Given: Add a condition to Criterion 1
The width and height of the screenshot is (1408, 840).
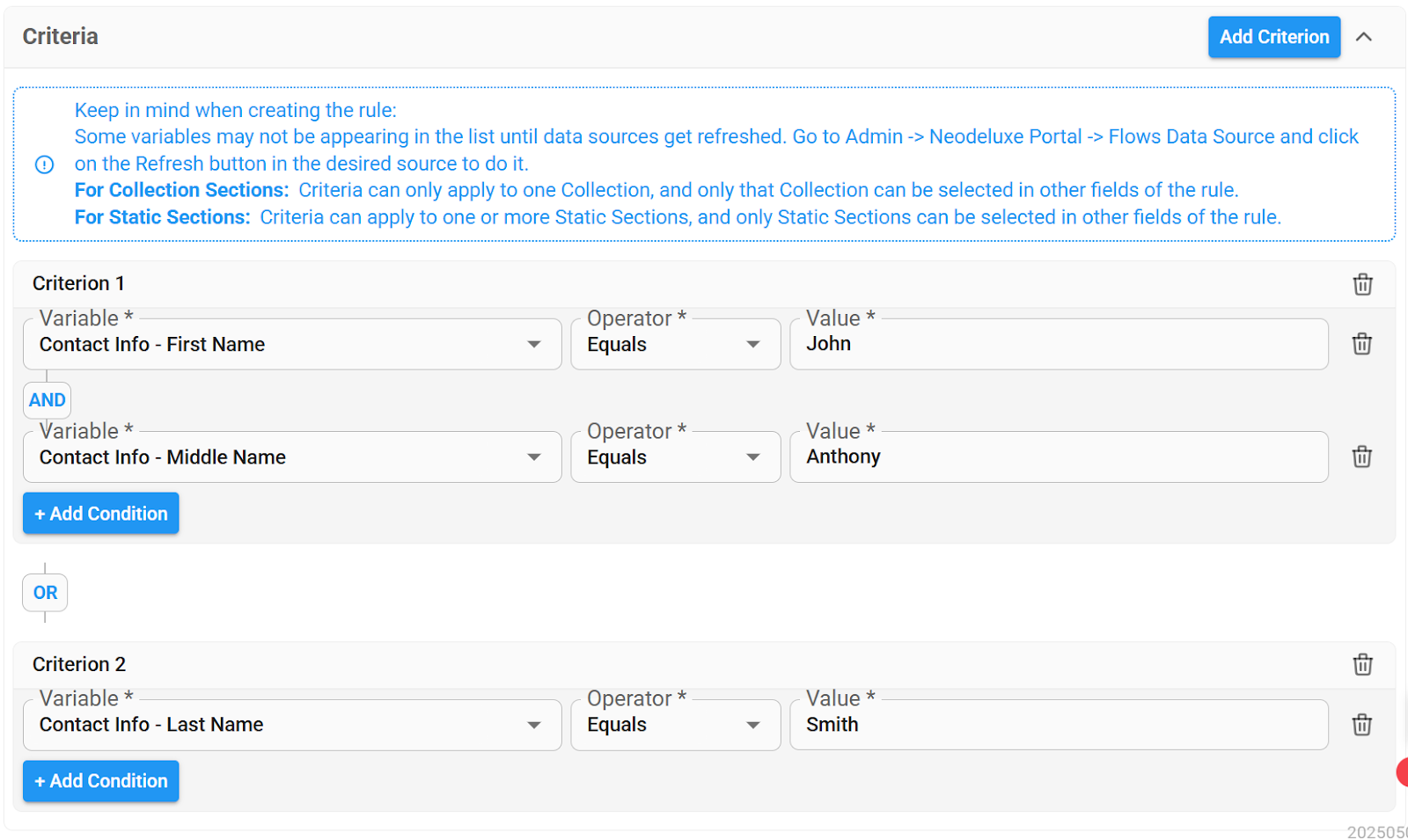Looking at the screenshot, I should click(101, 514).
